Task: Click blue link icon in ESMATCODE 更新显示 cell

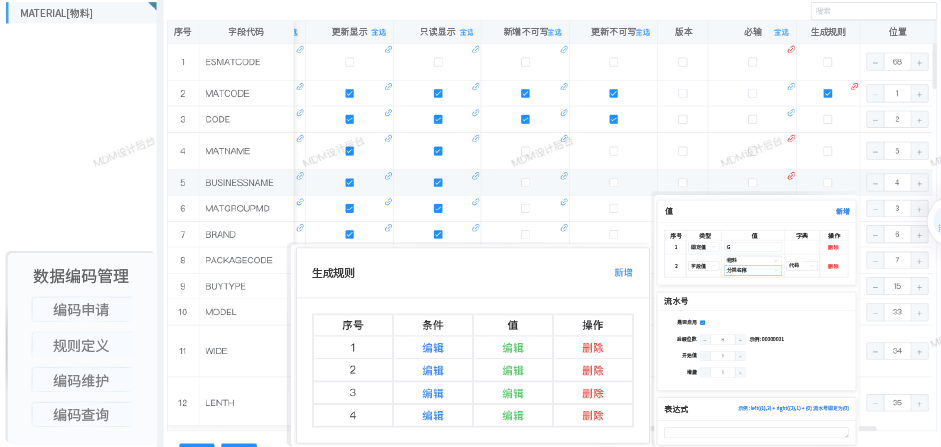Action: pyautogui.click(x=388, y=49)
